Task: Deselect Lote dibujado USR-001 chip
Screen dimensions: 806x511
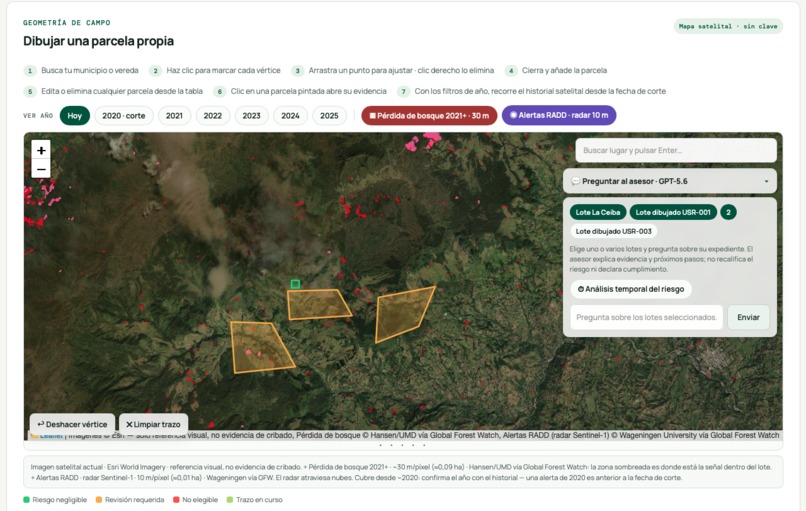Action: 673,212
